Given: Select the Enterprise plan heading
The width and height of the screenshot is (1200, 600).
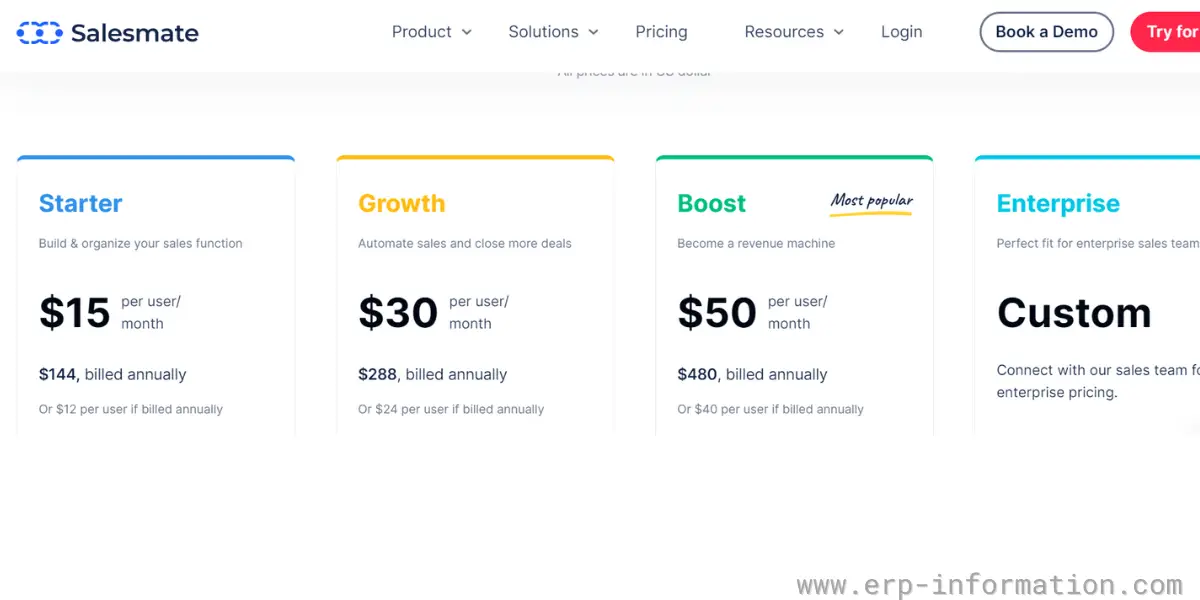Looking at the screenshot, I should [x=1058, y=204].
